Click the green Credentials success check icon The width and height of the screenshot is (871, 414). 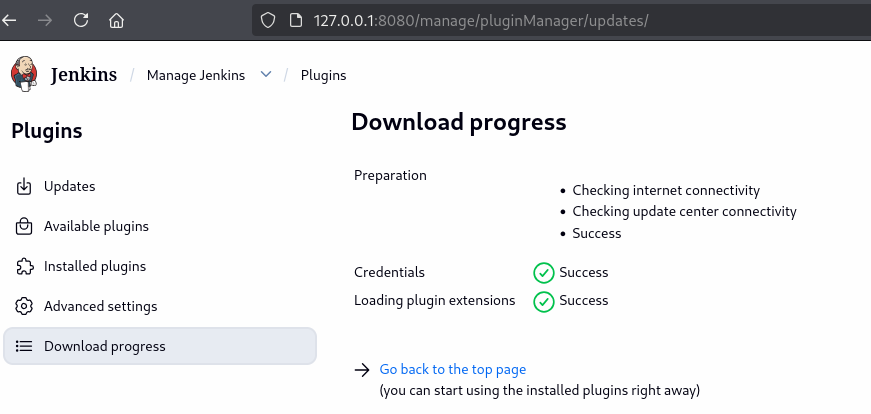[x=544, y=272]
